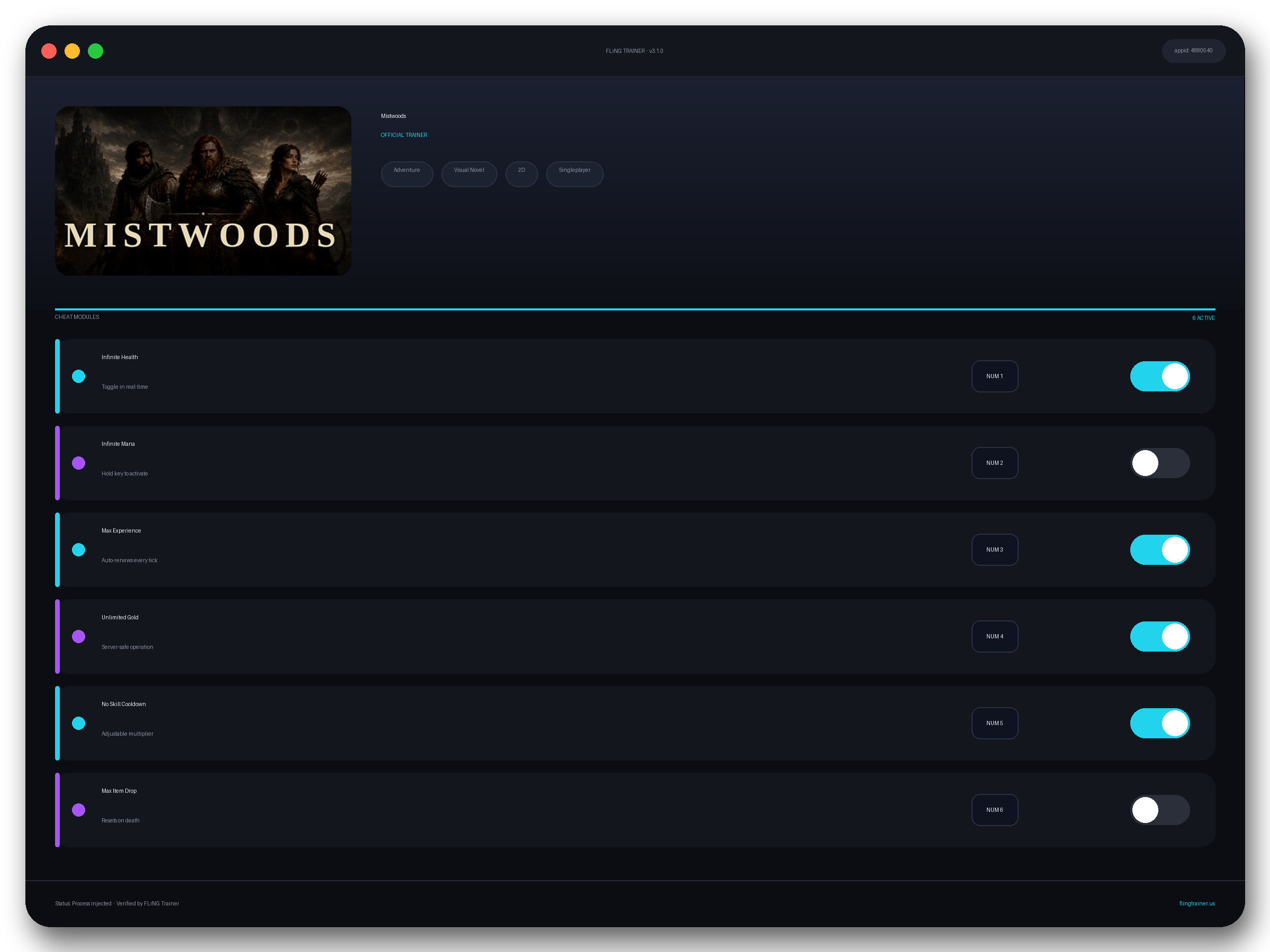Click the cyan dot beside Max Experience
This screenshot has height=952, width=1270.
(79, 550)
